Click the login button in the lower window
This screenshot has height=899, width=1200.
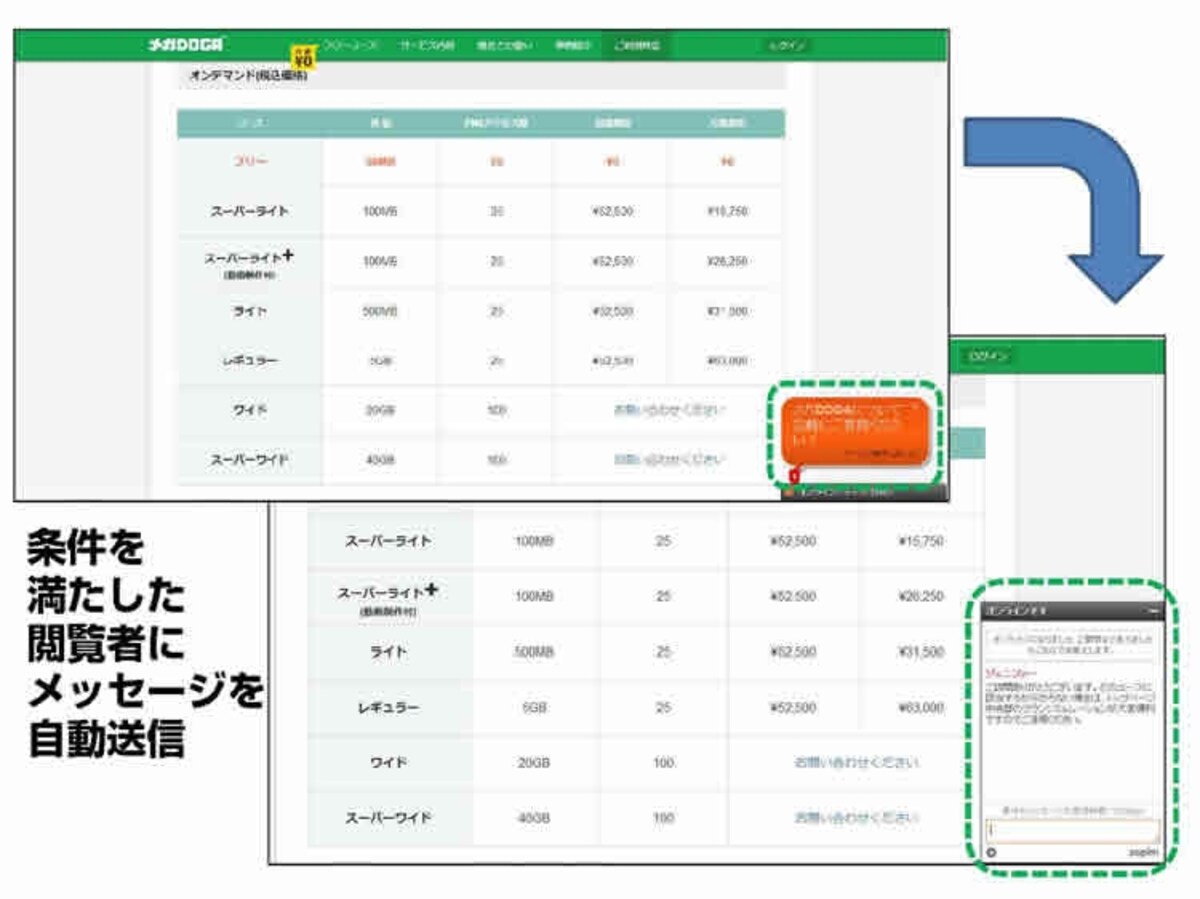[986, 357]
